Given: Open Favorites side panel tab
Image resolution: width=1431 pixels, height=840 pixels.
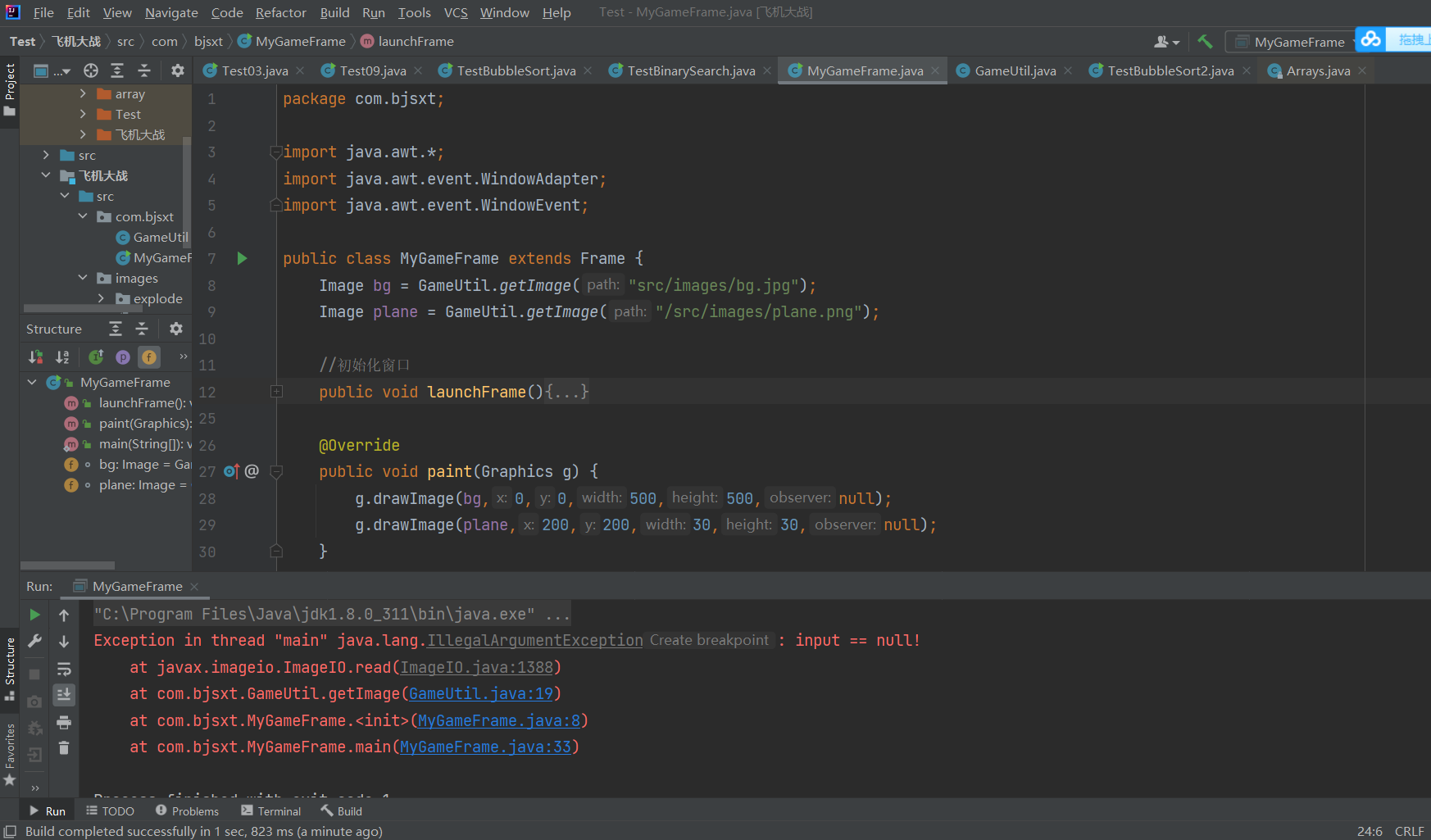Looking at the screenshot, I should [10, 754].
